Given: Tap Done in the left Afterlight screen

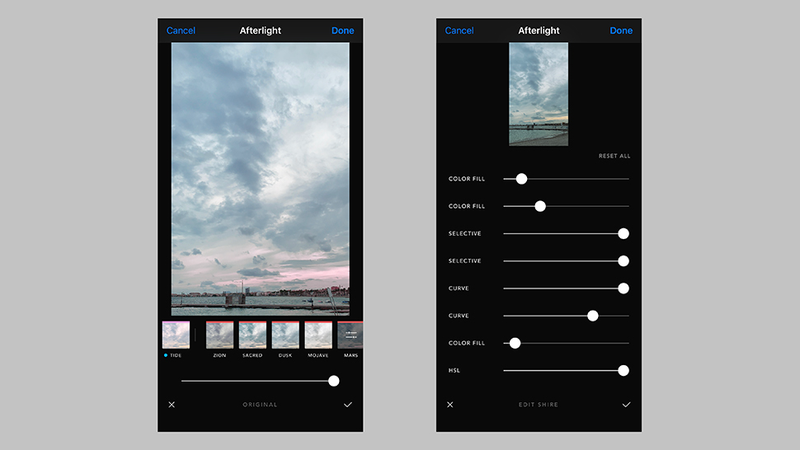Looking at the screenshot, I should [343, 31].
